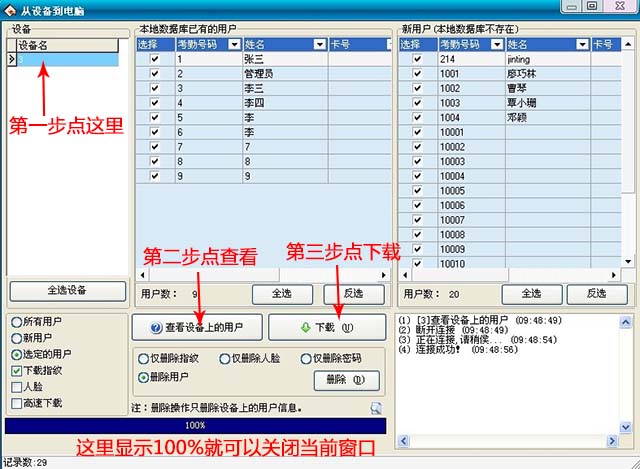This screenshot has width=640, height=469.
Task: Choose the 仅删除密码 radio option
Action: (306, 359)
